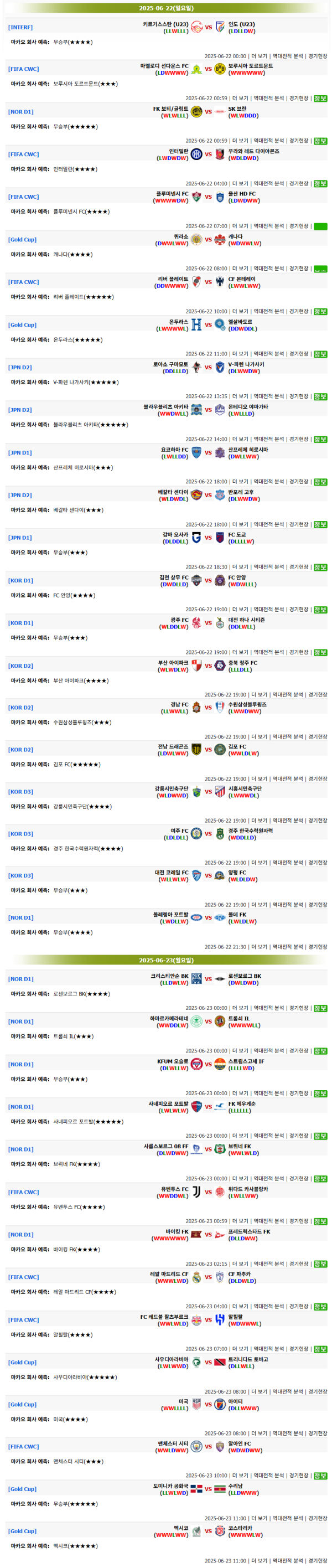Open [KOR D1] tag beside 김천 상무 FC
332x1568 pixels.
click(20, 581)
